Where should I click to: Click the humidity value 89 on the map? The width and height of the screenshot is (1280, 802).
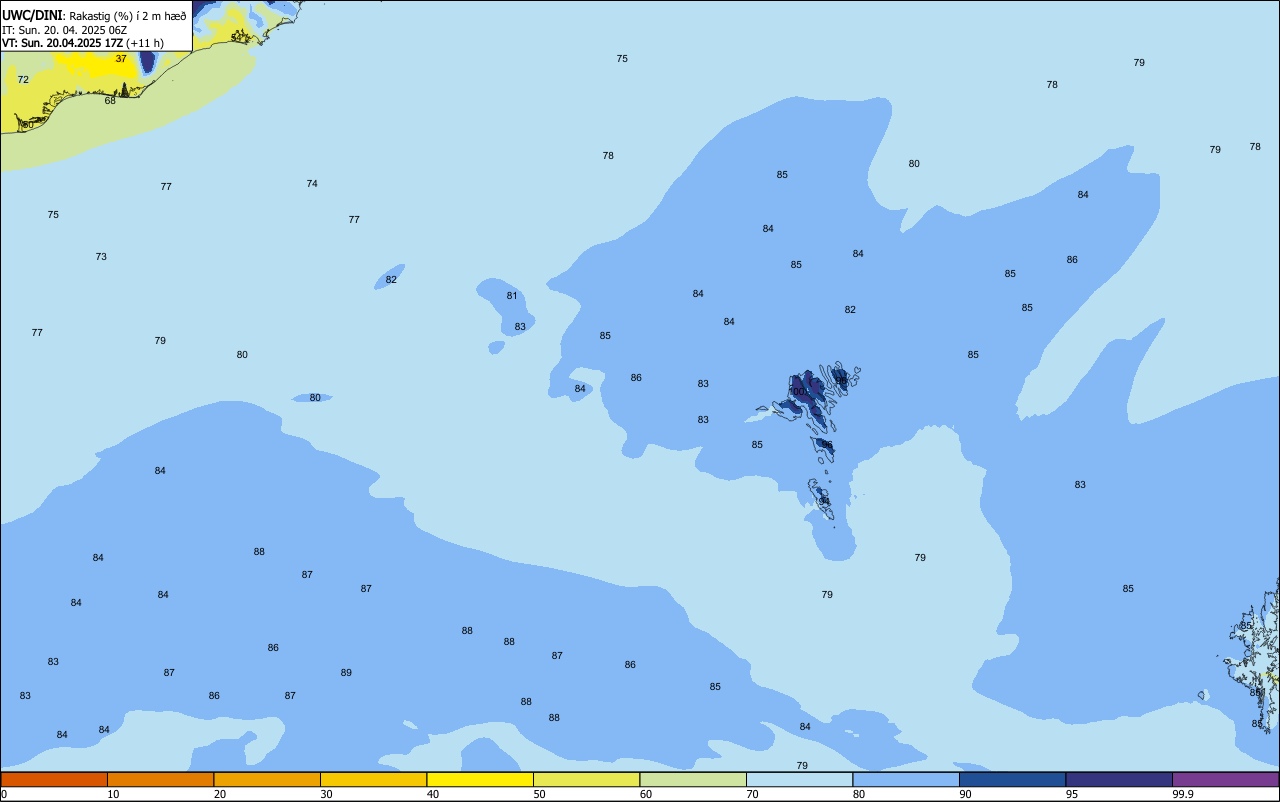(x=346, y=673)
